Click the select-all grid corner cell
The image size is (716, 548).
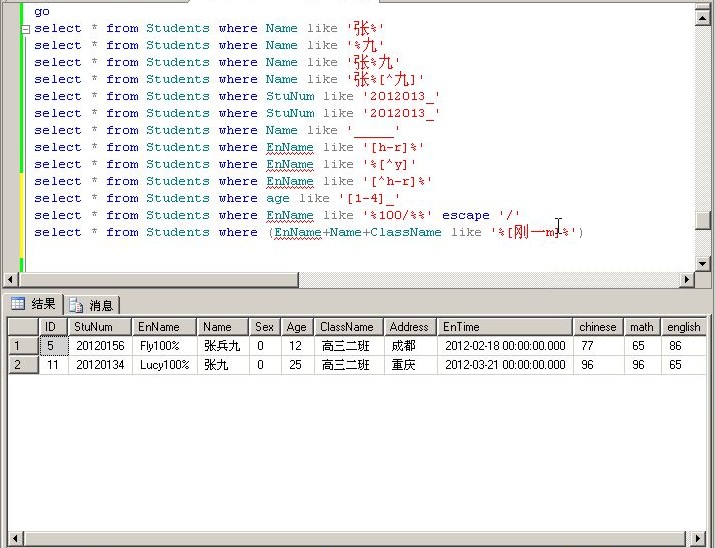point(23,327)
